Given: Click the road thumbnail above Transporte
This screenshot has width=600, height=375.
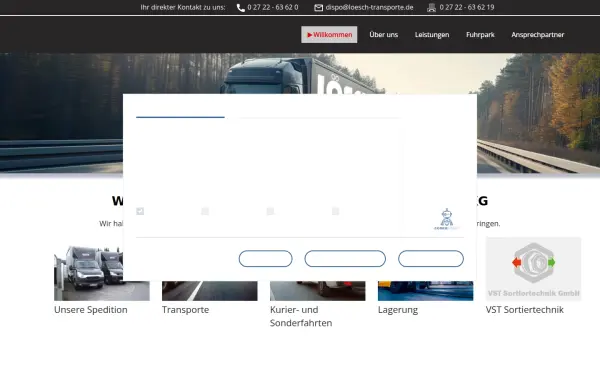Looking at the screenshot, I should 210,291.
